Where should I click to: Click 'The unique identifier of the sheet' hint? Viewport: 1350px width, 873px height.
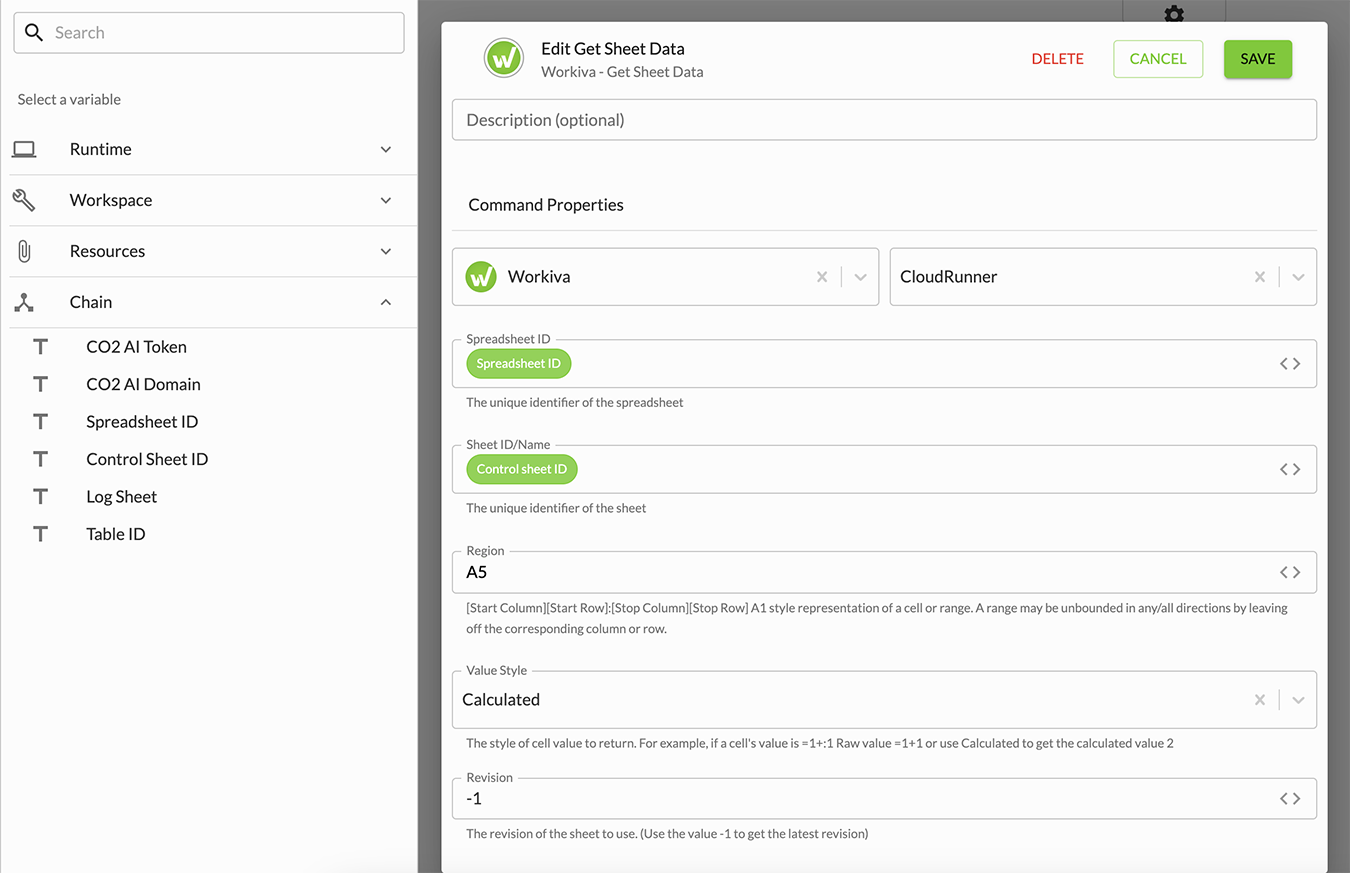coord(556,508)
